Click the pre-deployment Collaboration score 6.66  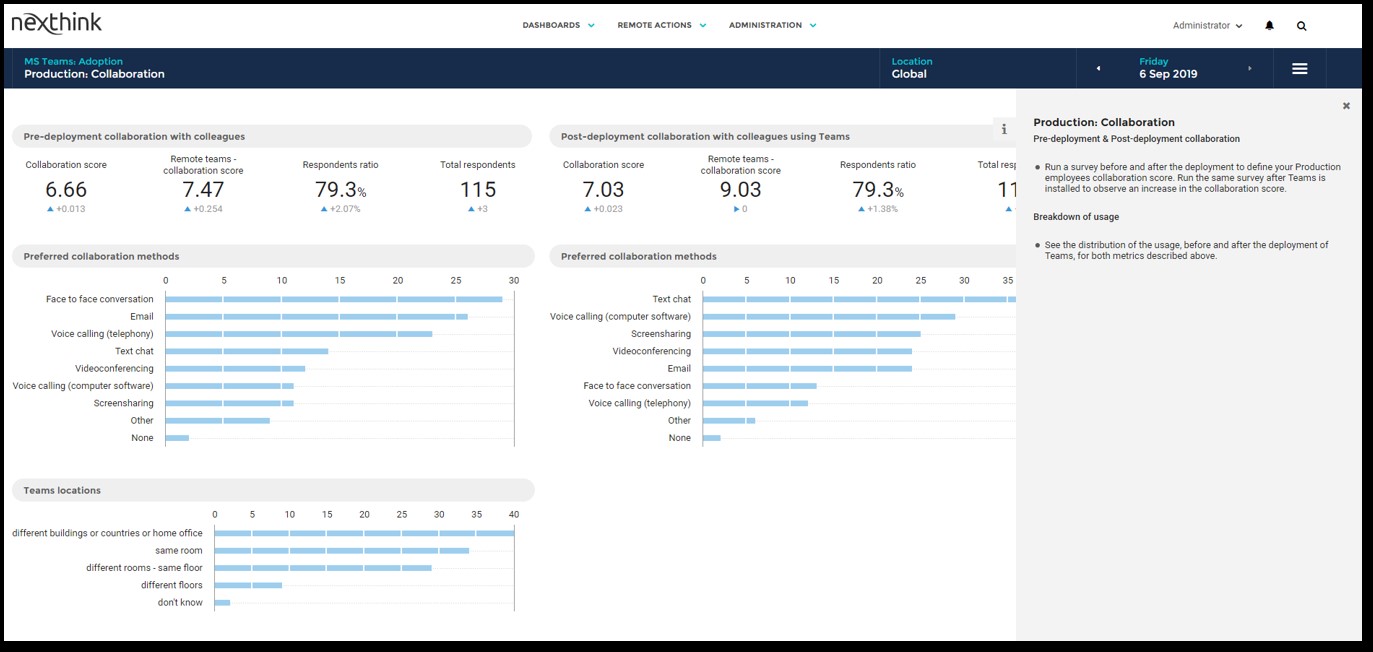click(66, 190)
